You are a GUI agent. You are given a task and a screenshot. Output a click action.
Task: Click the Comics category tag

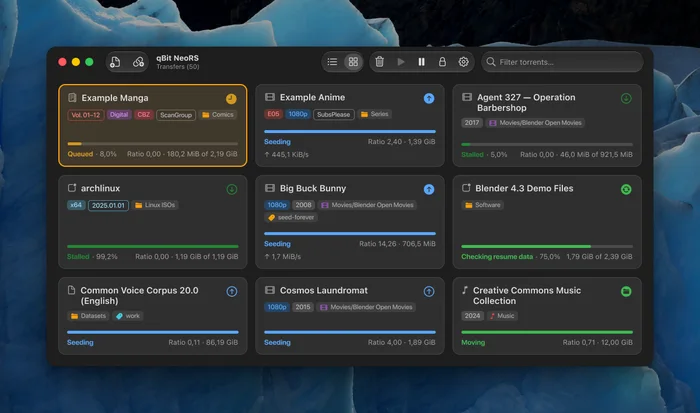(218, 115)
